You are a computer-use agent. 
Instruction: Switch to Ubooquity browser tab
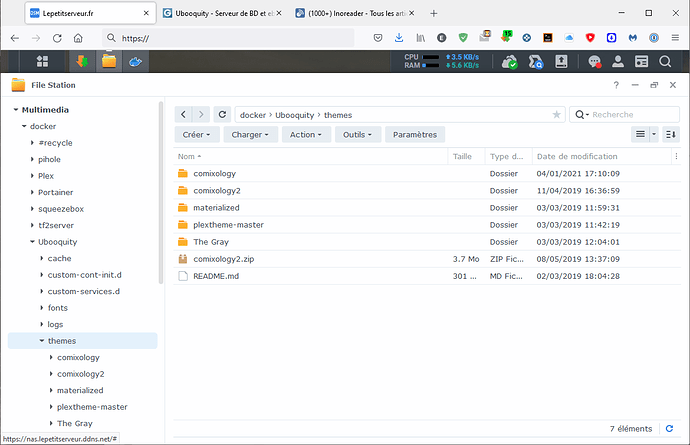point(220,13)
